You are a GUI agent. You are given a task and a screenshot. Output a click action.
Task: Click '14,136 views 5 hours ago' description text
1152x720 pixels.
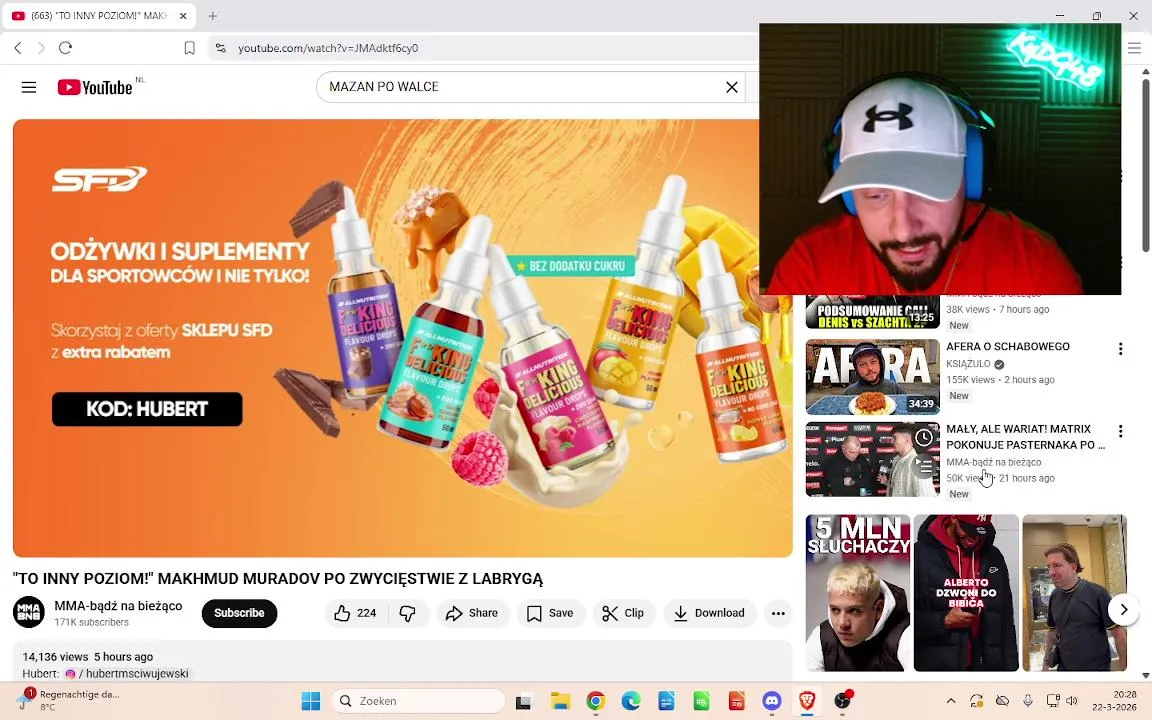pos(87,658)
